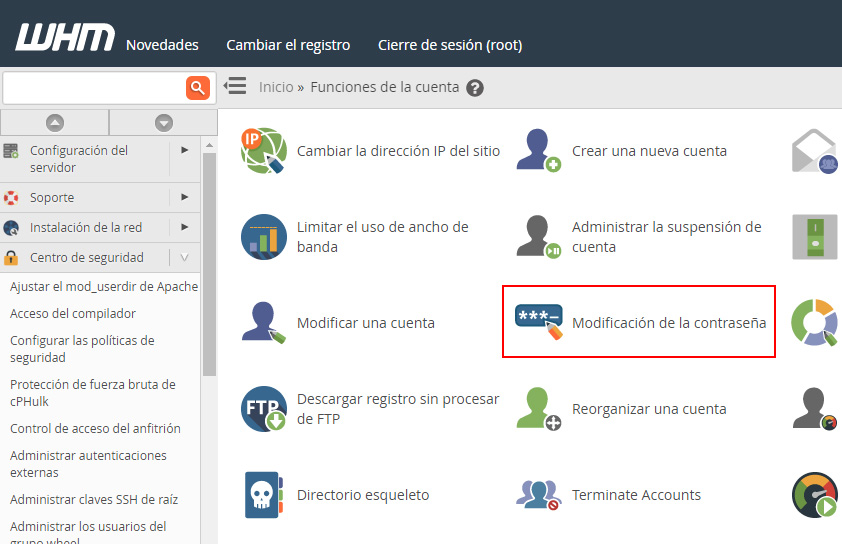Expand the Configuración del servidor section
Image resolution: width=842 pixels, height=544 pixels.
coord(185,150)
